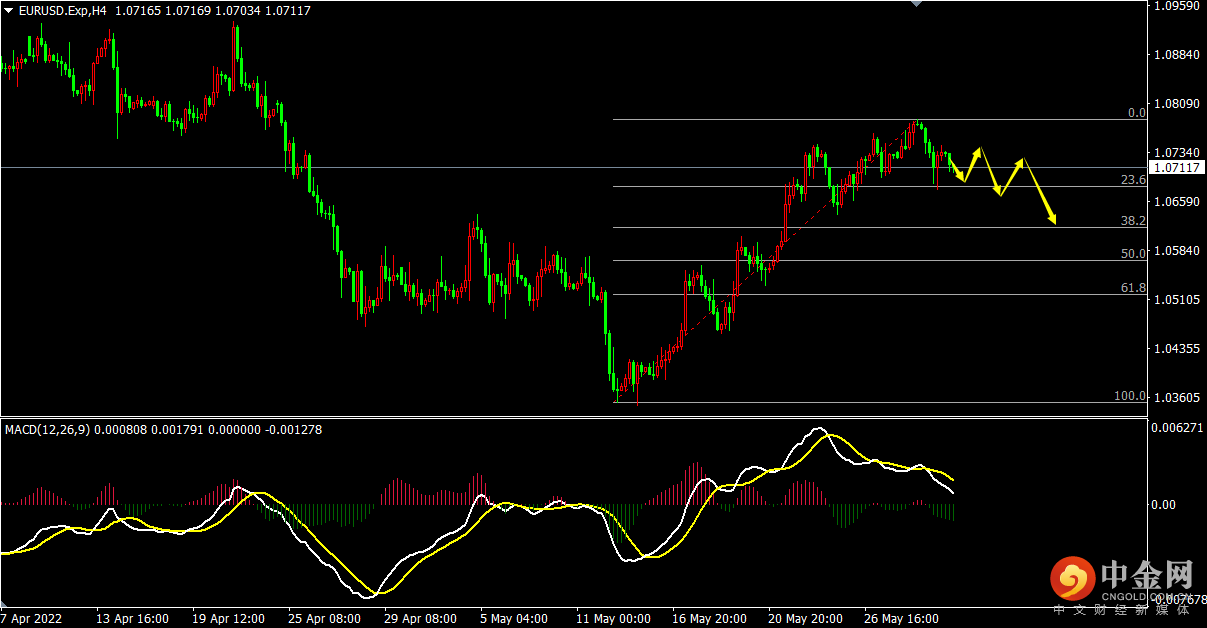1207x628 pixels.
Task: Click the current price tag 1.07117
Action: [x=1176, y=167]
